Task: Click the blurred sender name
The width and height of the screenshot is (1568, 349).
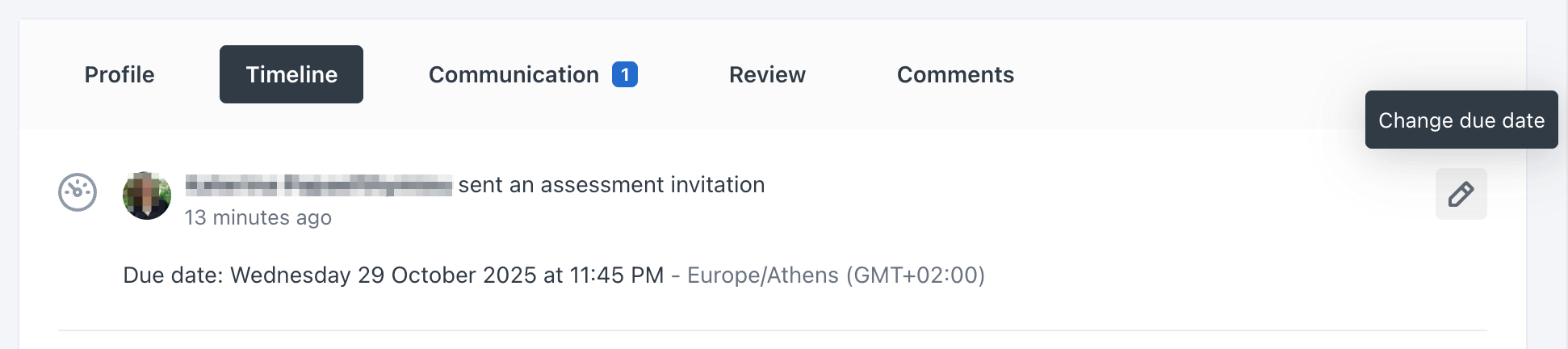Action: click(318, 185)
